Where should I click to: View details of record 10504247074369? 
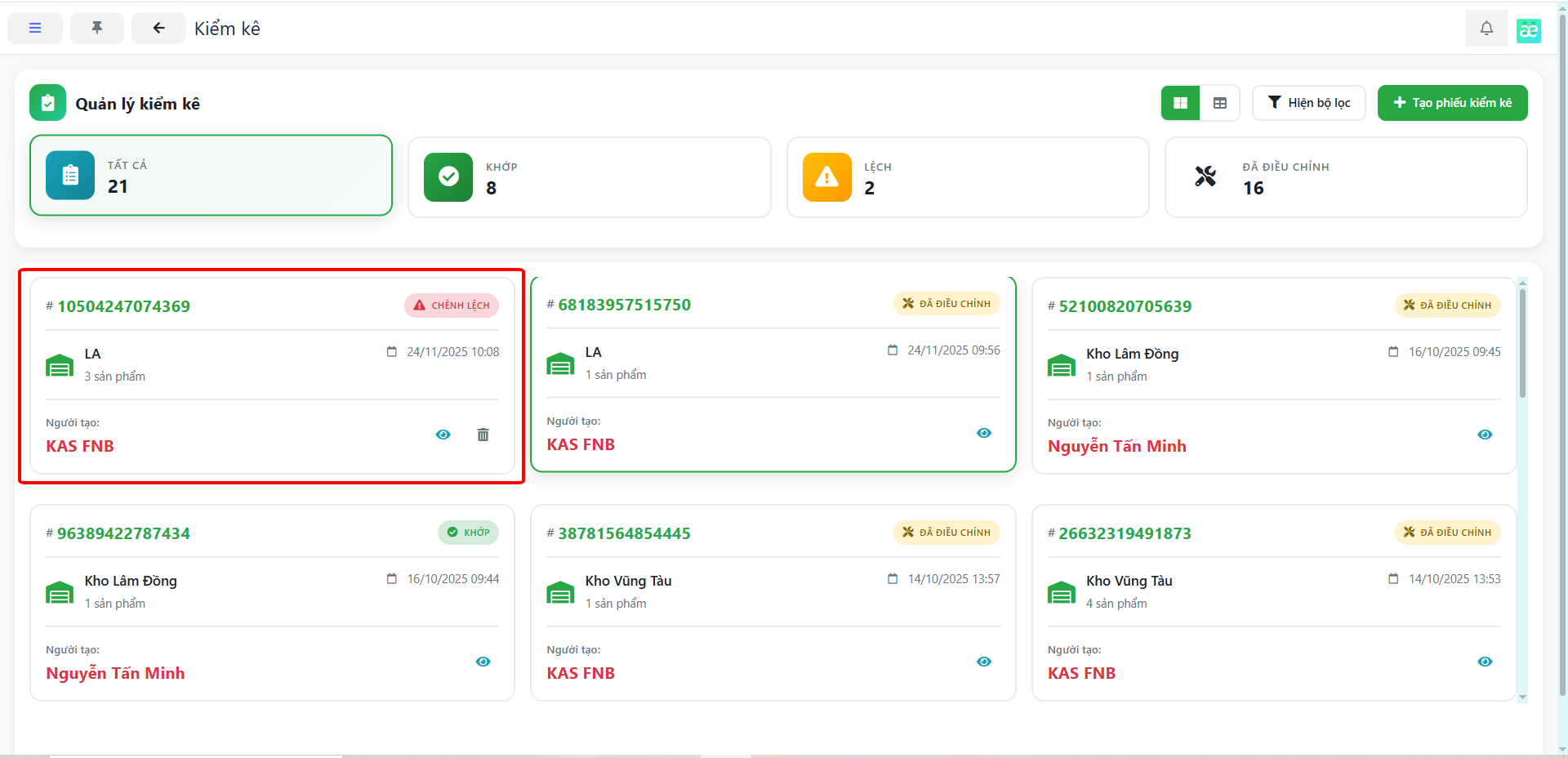[443, 435]
